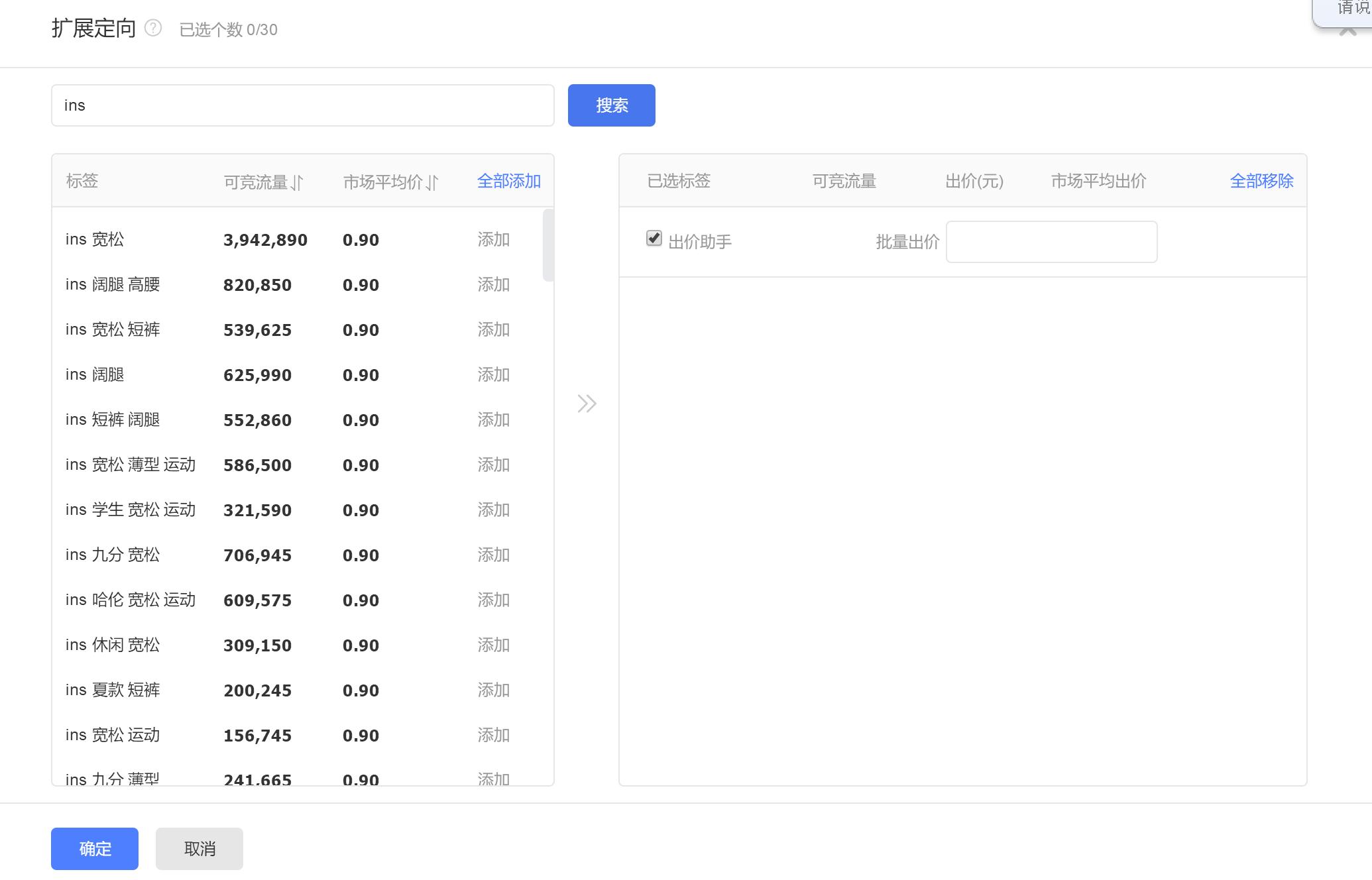The image size is (1372, 880).
Task: Click the 确定 confirm button
Action: pos(94,848)
